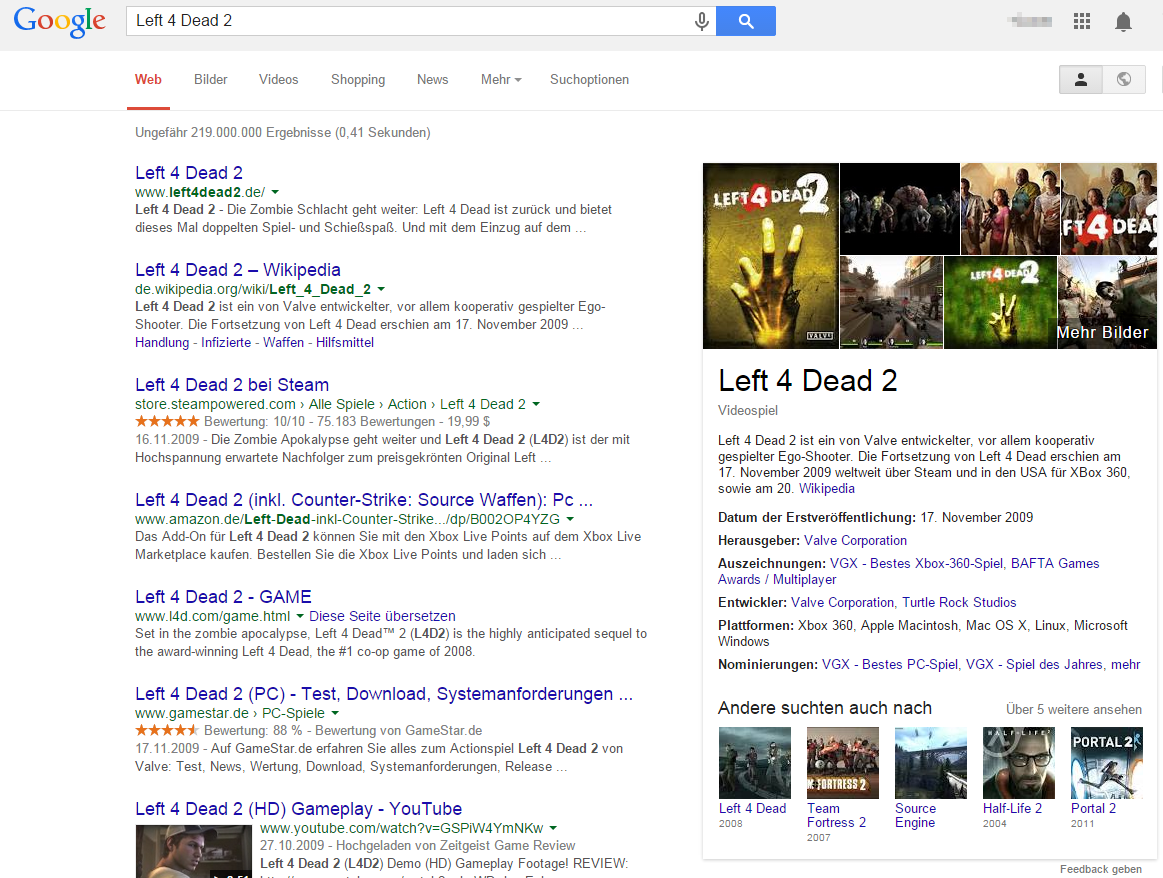Open VGX - Bestes Xbox-360-Spiel link

tap(916, 564)
